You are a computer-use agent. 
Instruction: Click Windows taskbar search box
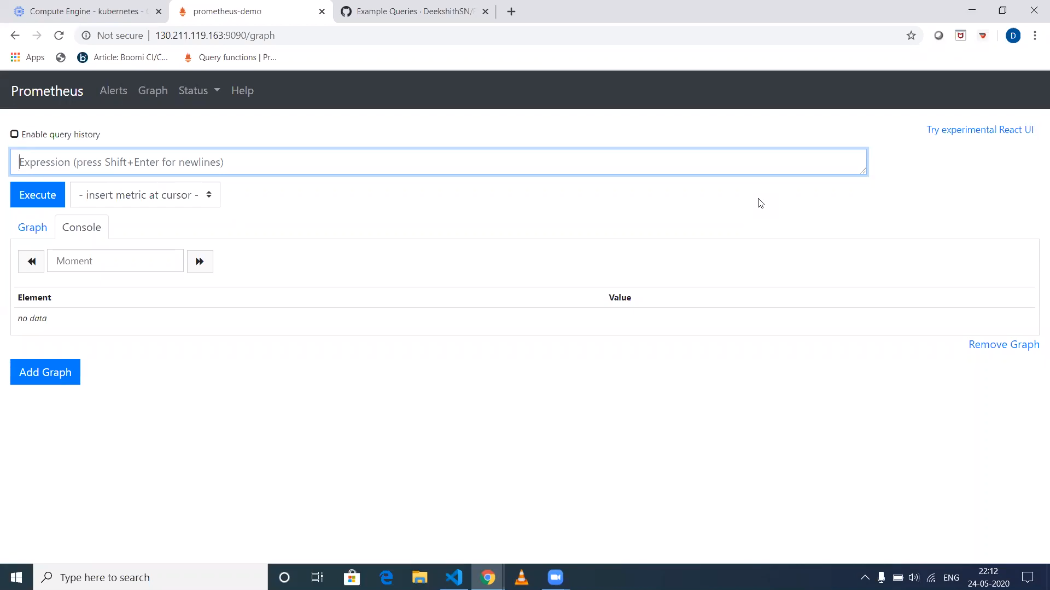pos(150,577)
